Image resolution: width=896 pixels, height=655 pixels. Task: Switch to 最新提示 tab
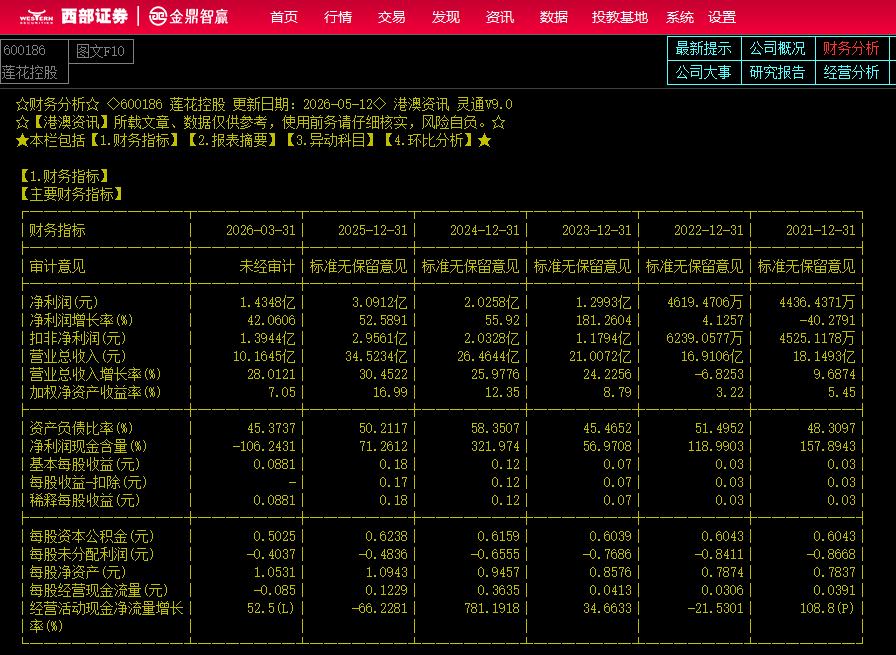pyautogui.click(x=704, y=49)
